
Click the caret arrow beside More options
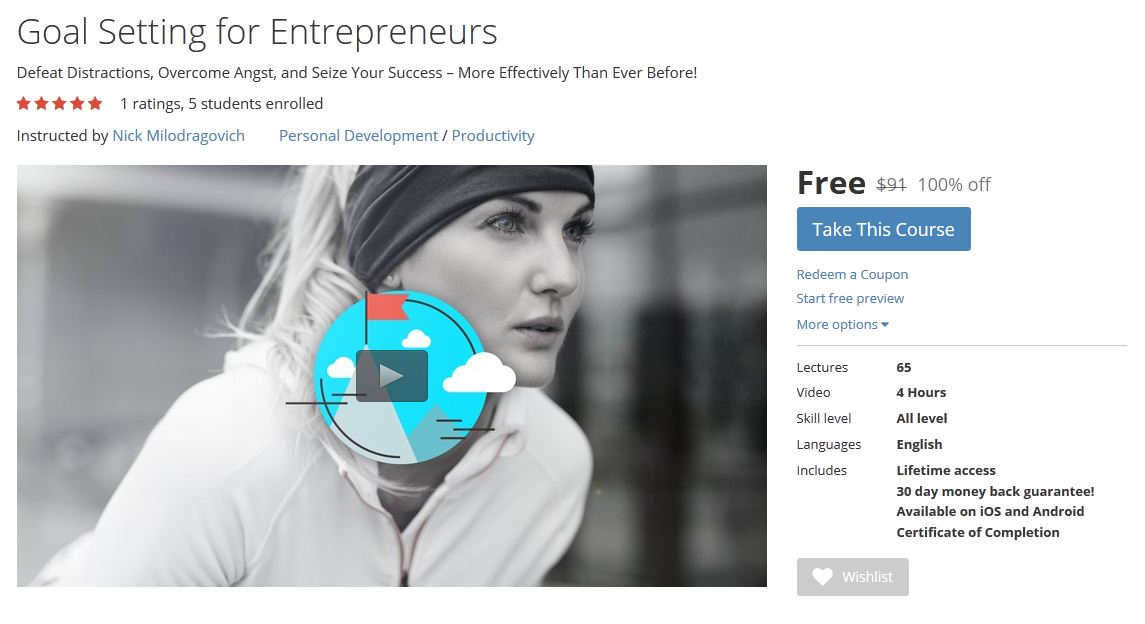click(x=885, y=325)
